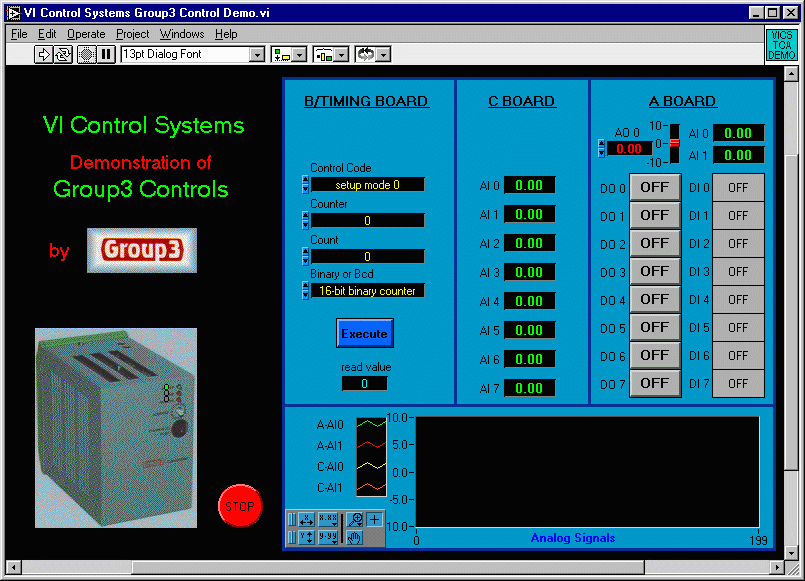Click the horizontal scrollbar right arrow
Screen dimensions: 805x581
[777, 567]
